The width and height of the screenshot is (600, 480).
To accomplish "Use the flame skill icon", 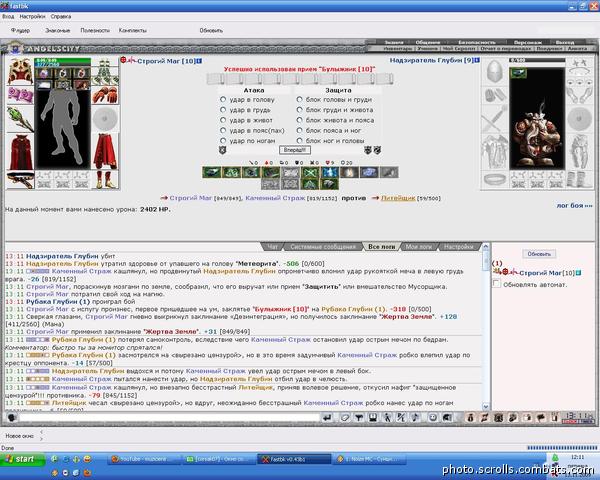I will [x=349, y=172].
